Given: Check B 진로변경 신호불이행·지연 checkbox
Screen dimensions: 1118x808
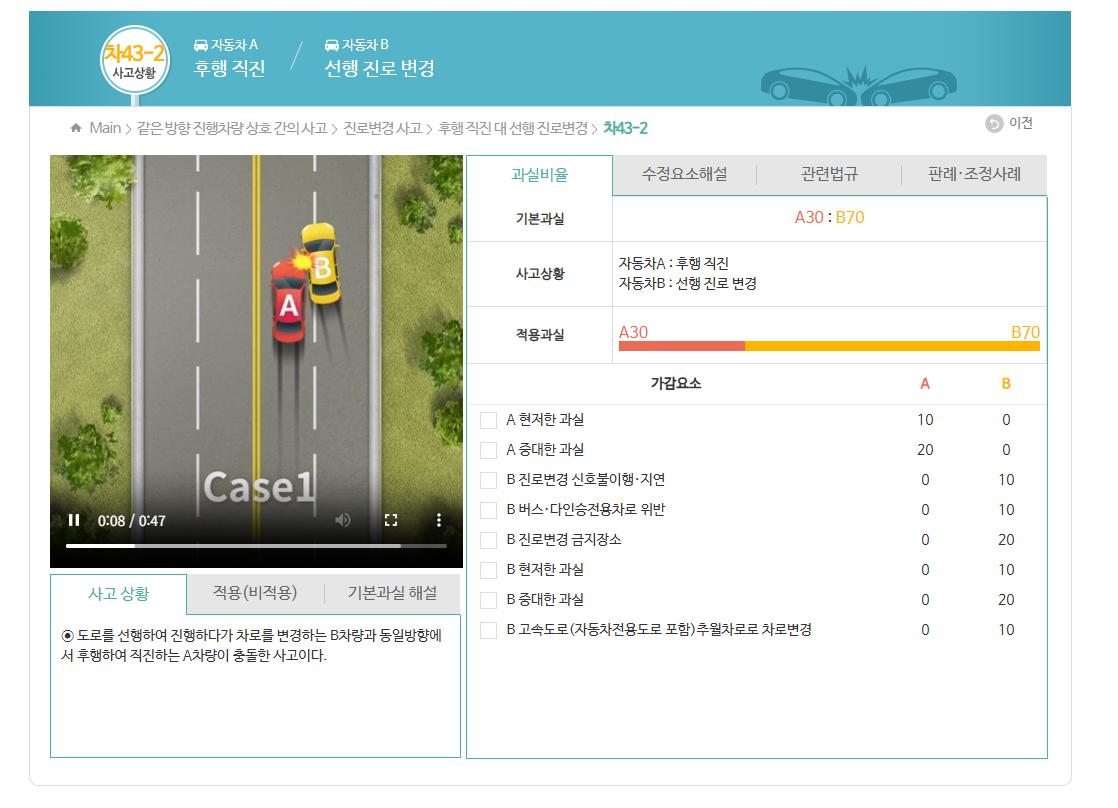Looking at the screenshot, I should tap(488, 480).
